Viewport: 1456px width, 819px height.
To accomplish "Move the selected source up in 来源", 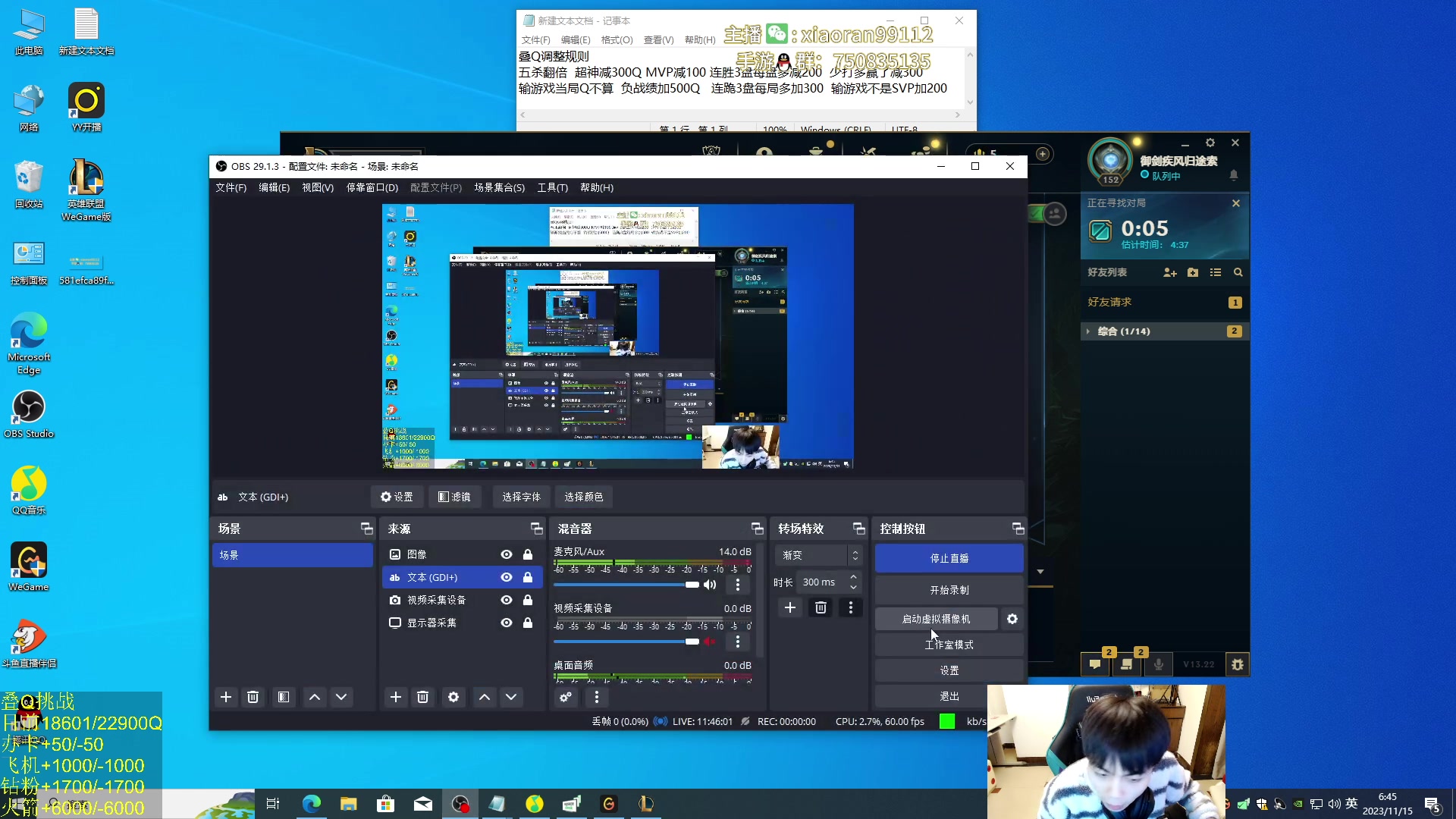I will (x=485, y=697).
